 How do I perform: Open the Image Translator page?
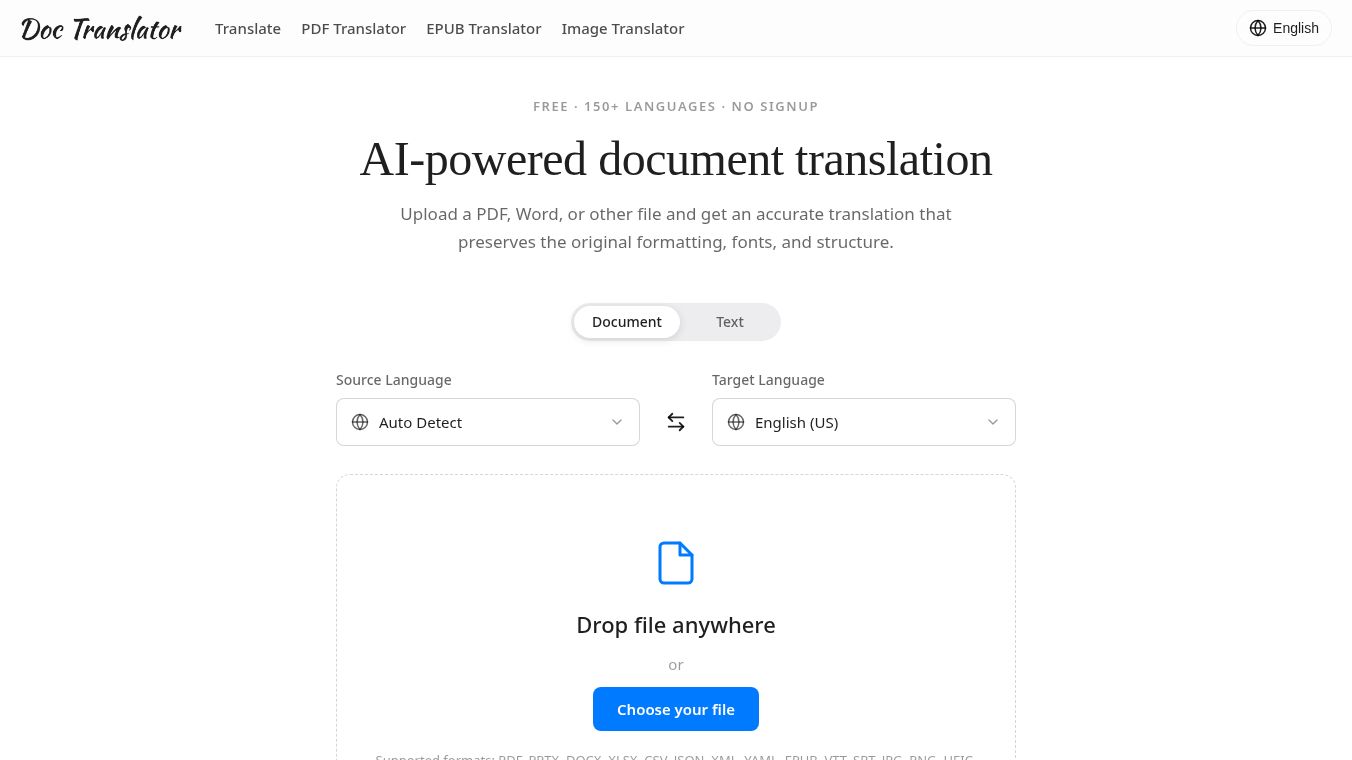(x=623, y=29)
